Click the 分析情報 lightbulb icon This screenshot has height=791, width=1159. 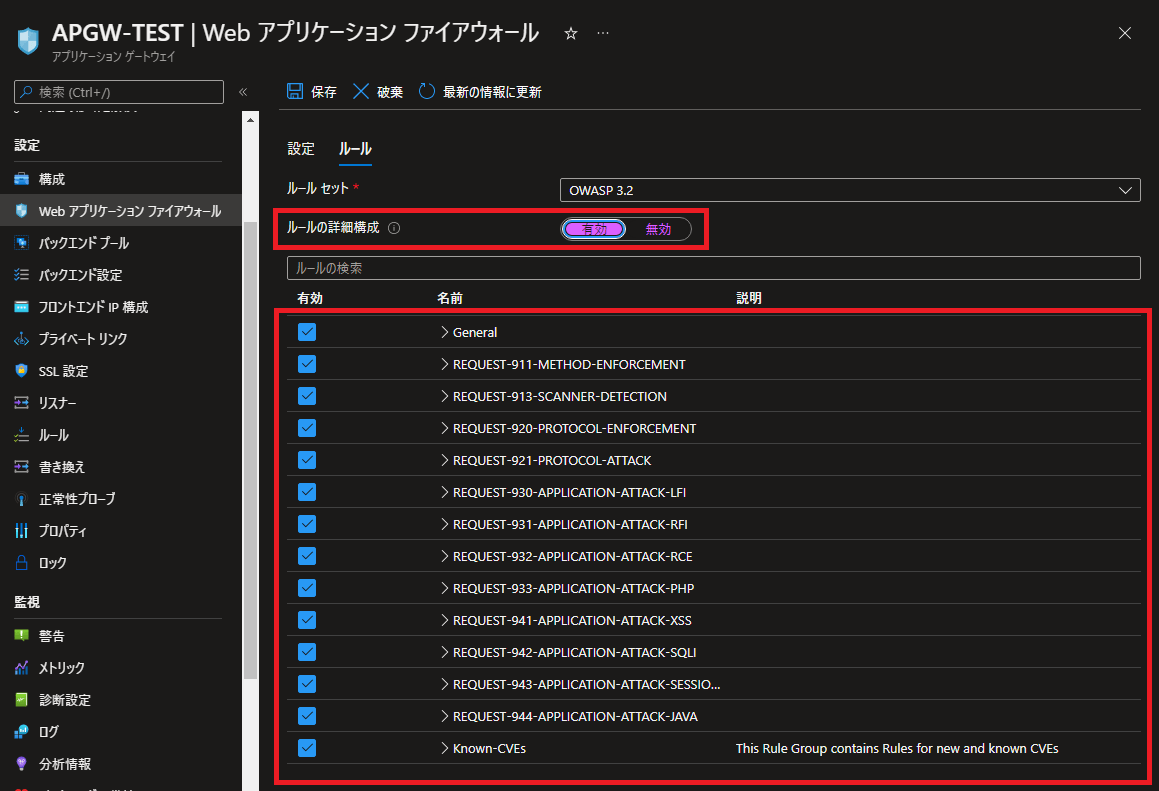21,764
